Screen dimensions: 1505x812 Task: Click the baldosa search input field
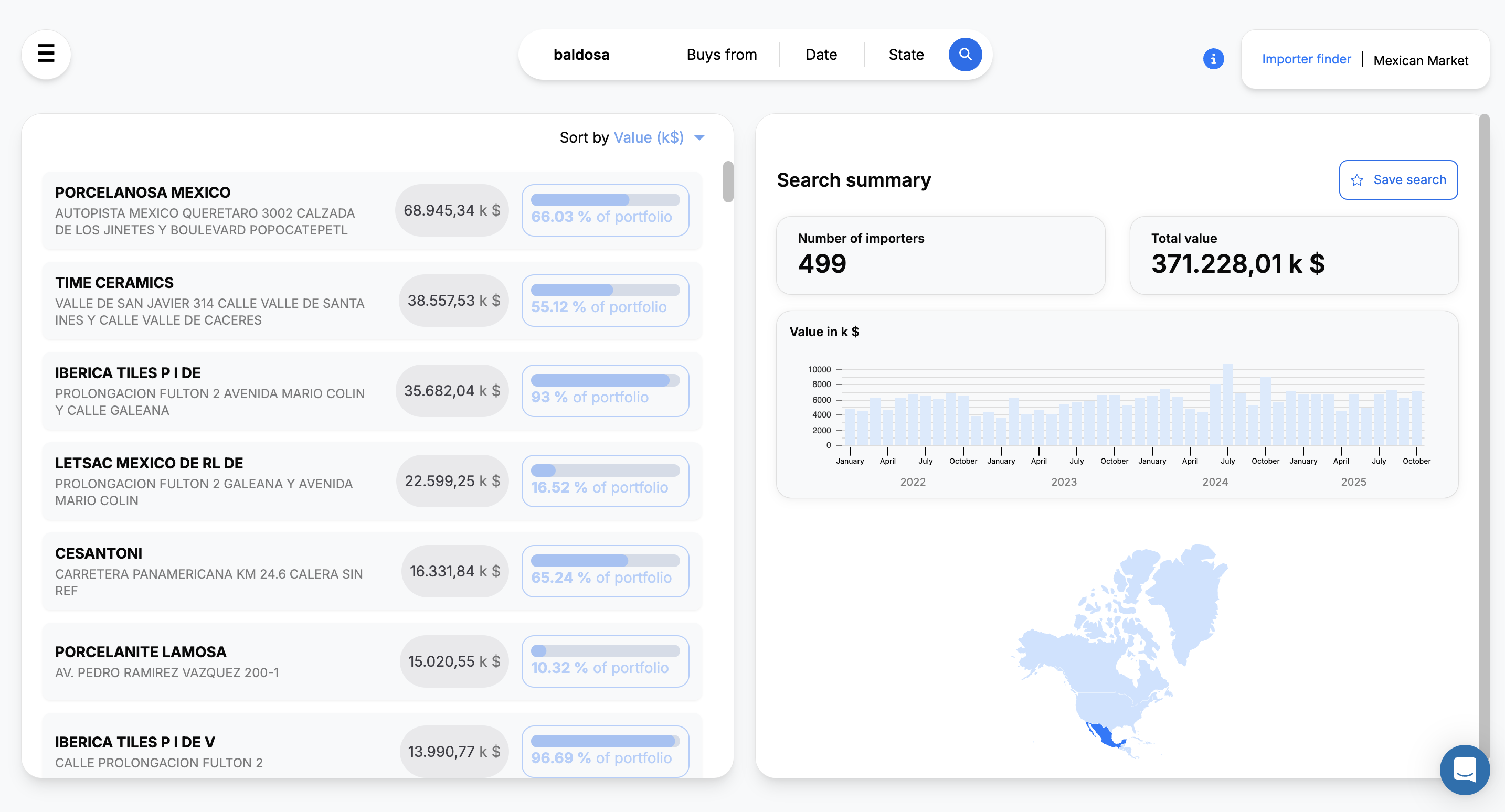(x=581, y=55)
